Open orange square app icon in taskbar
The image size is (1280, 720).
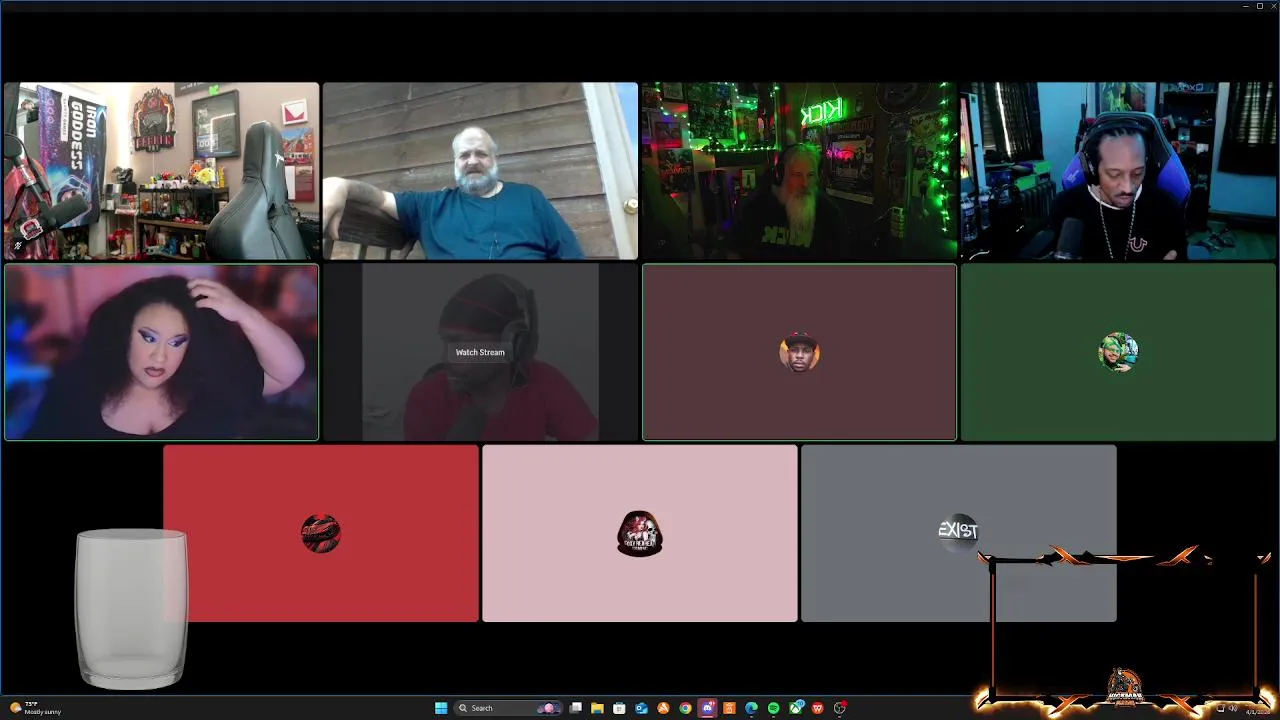(x=729, y=708)
